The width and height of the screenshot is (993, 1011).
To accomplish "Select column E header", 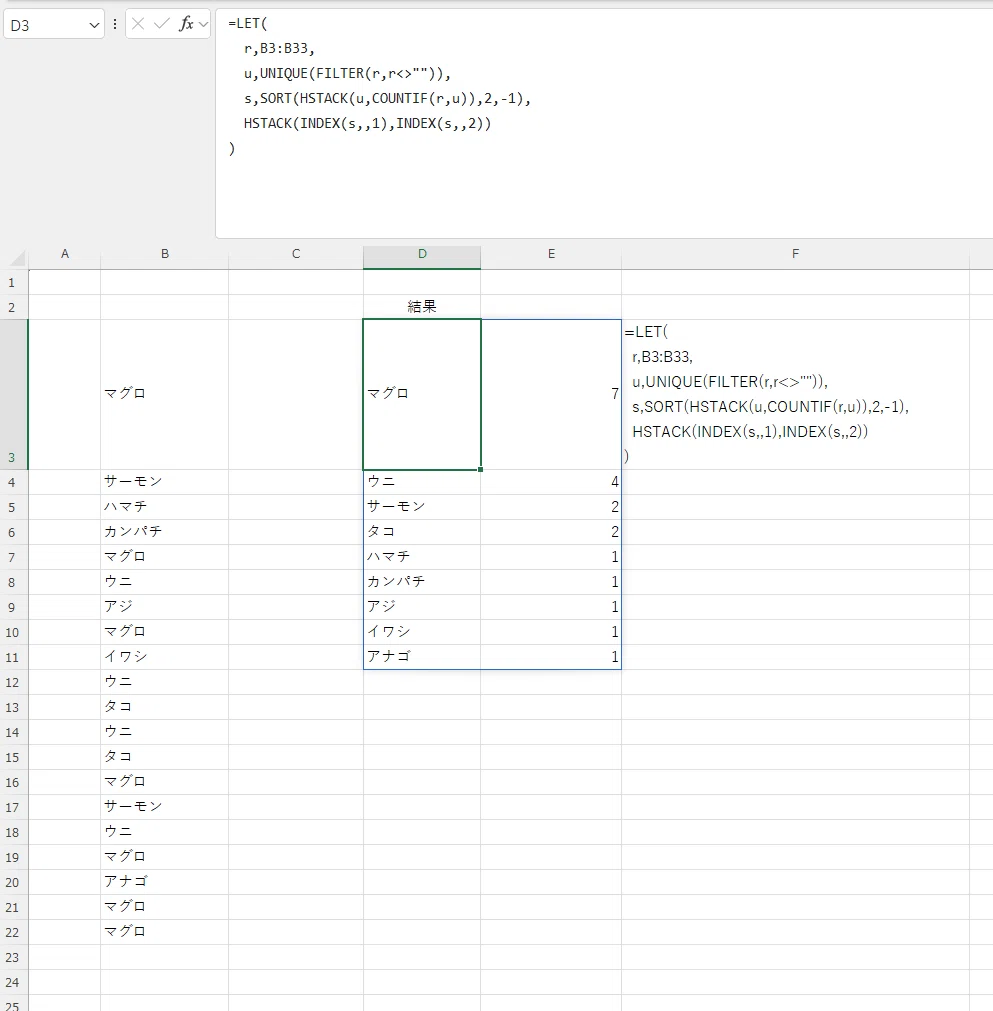I will click(x=551, y=254).
